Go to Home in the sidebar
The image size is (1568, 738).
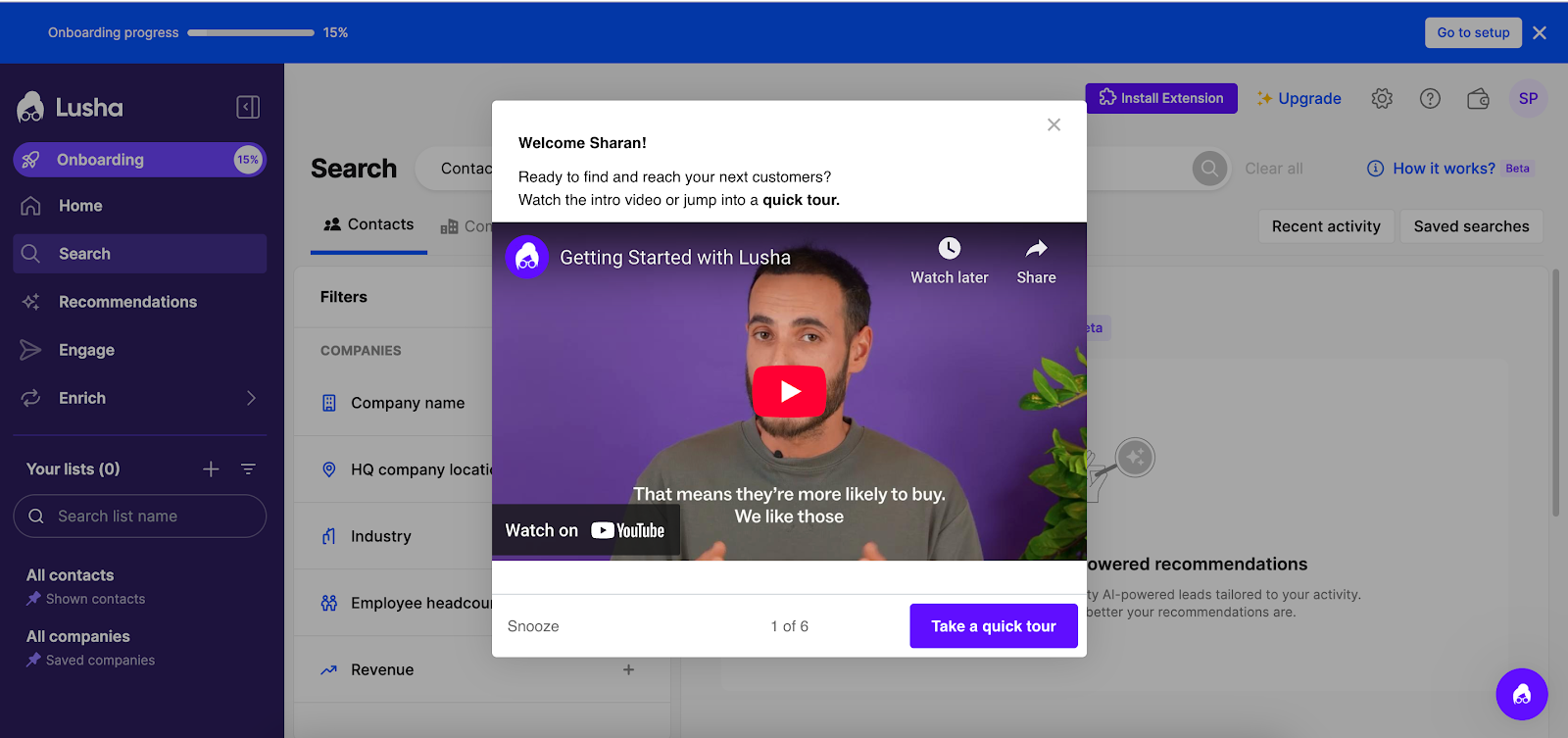click(x=139, y=206)
